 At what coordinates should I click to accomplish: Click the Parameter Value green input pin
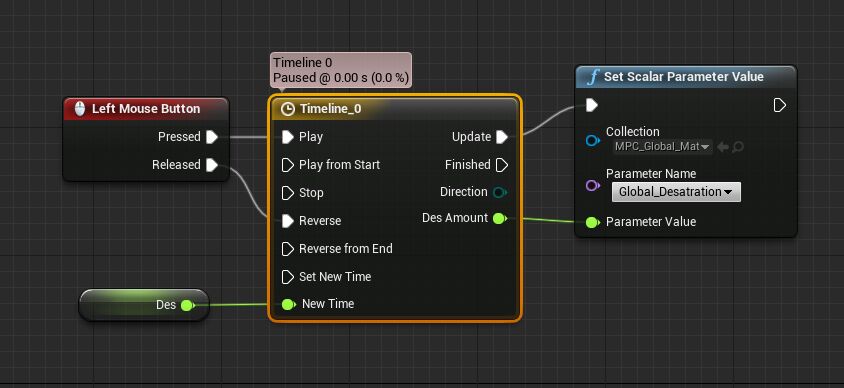click(592, 222)
